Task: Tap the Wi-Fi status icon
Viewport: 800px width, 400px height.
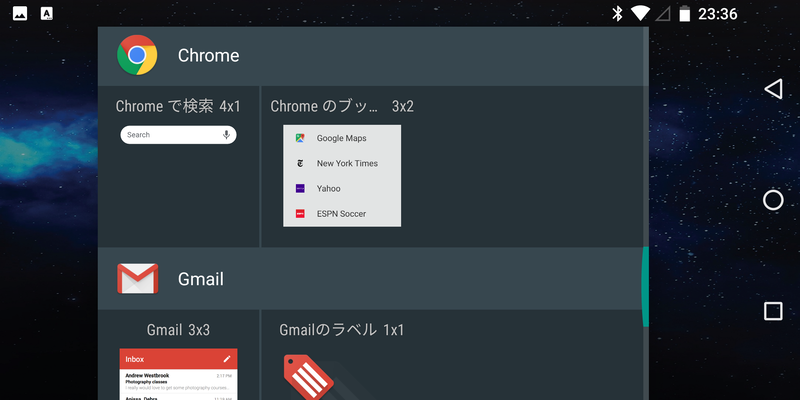Action: point(640,13)
